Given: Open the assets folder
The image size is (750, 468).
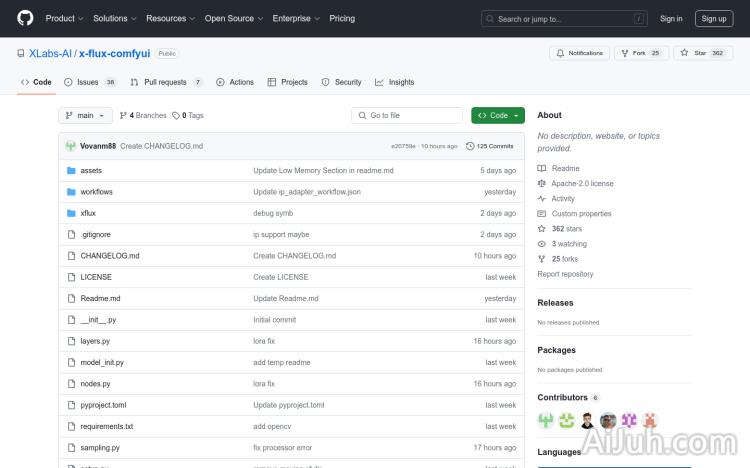Looking at the screenshot, I should [x=91, y=171].
